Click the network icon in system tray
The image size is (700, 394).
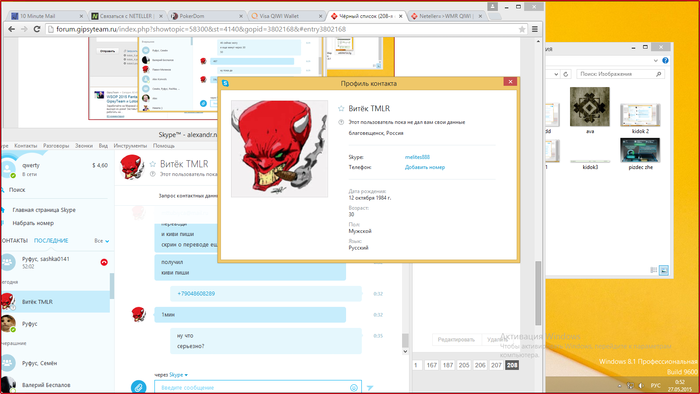(x=630, y=385)
